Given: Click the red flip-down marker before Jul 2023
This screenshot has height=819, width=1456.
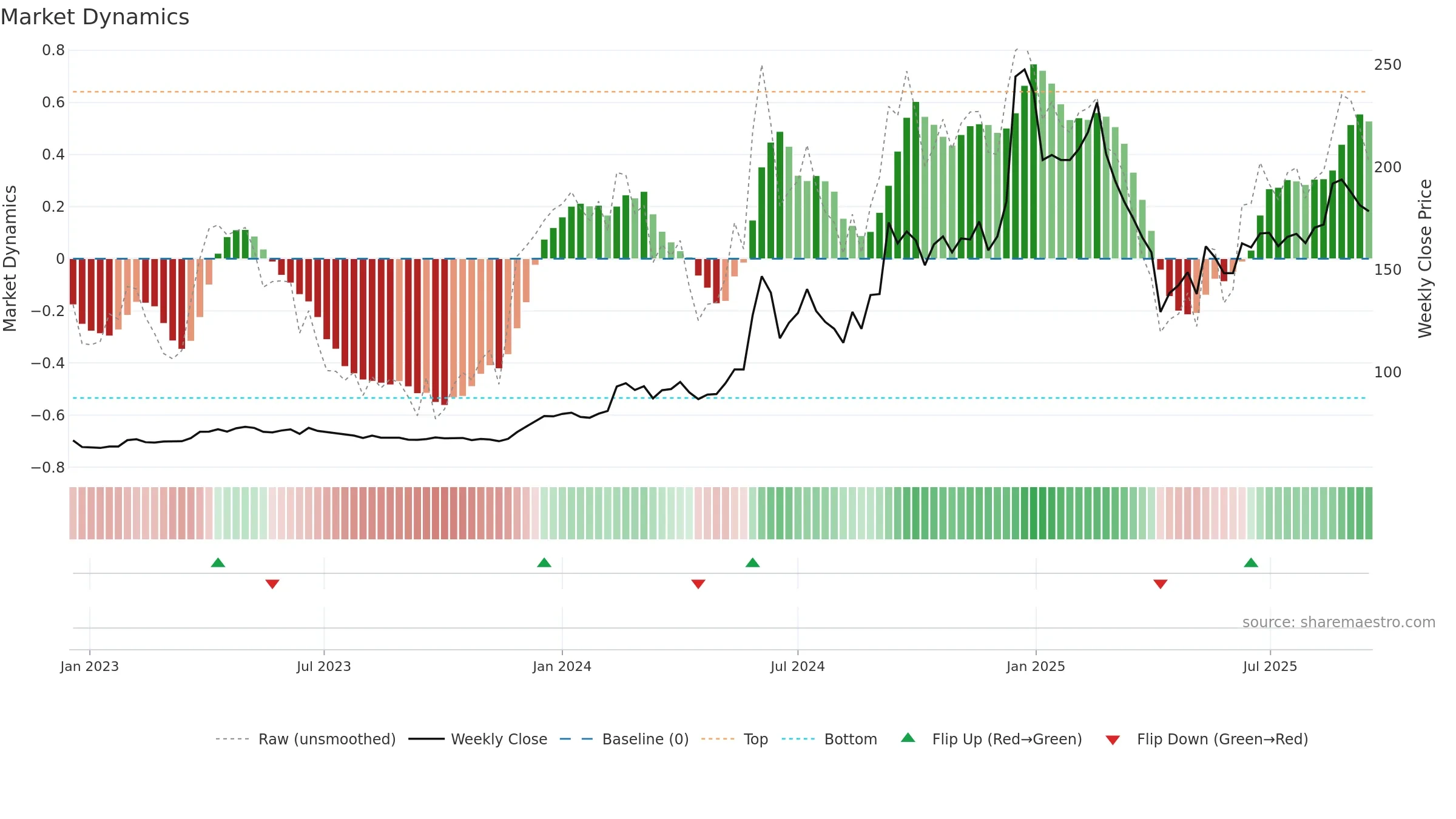Looking at the screenshot, I should point(272,584).
